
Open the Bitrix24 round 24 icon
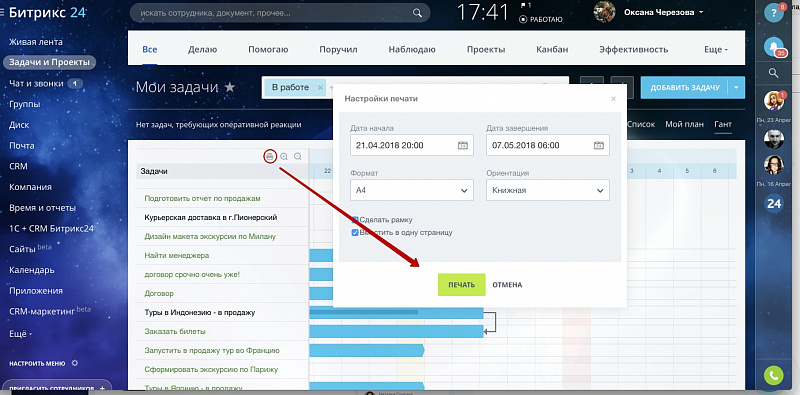point(773,204)
